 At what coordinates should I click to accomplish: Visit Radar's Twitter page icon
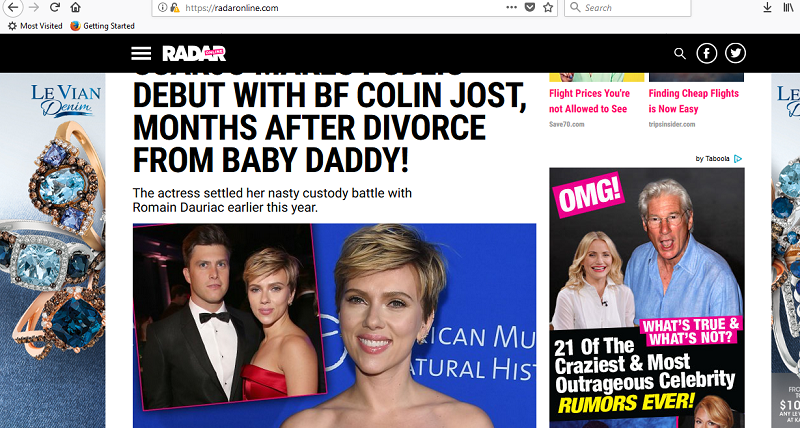pos(736,54)
